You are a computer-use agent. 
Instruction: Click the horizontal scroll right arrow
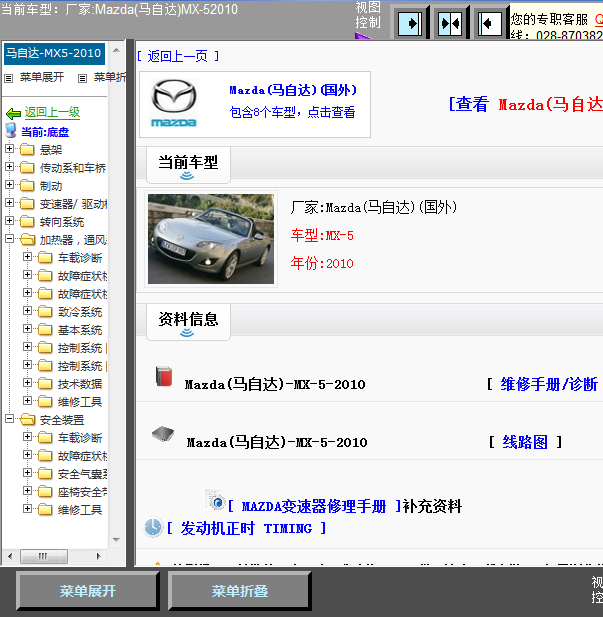pyautogui.click(x=98, y=556)
